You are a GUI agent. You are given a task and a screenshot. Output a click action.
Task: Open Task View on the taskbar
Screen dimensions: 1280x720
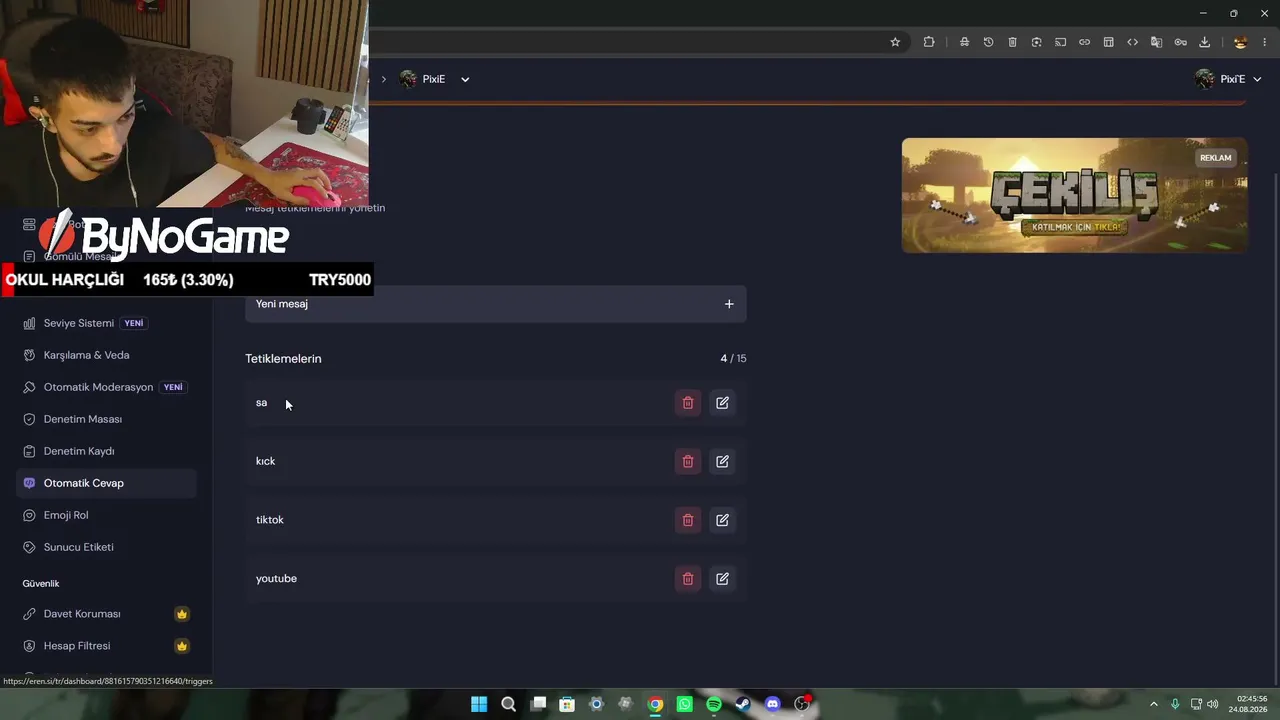click(x=538, y=704)
